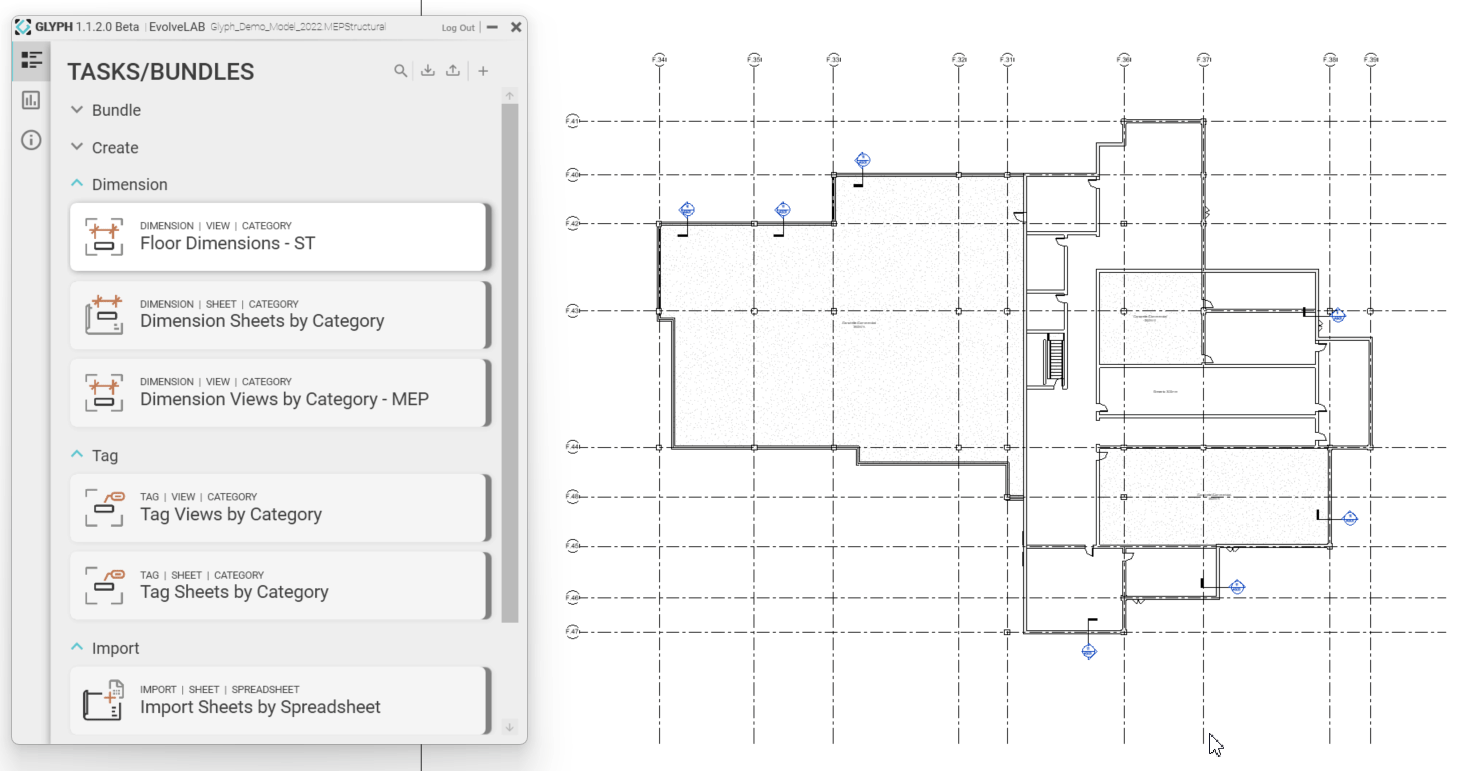Select grid bubble F.45 on left side
The width and height of the screenshot is (1478, 771).
coord(573,546)
